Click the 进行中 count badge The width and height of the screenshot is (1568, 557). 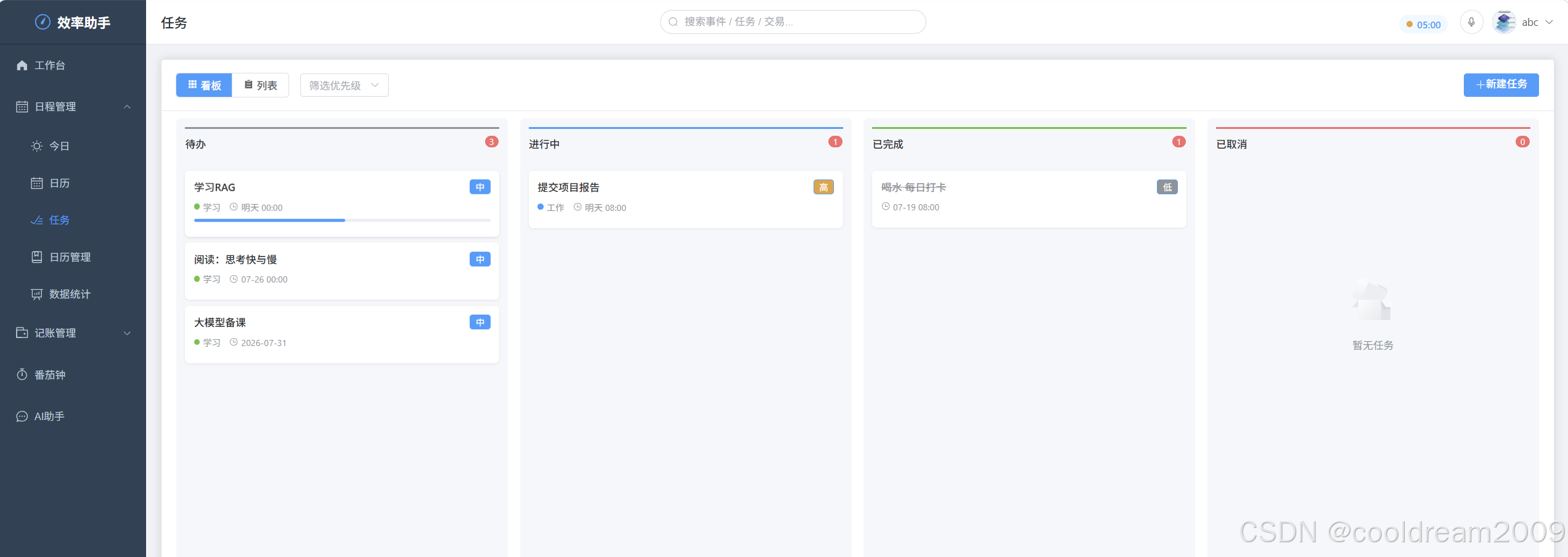point(835,142)
